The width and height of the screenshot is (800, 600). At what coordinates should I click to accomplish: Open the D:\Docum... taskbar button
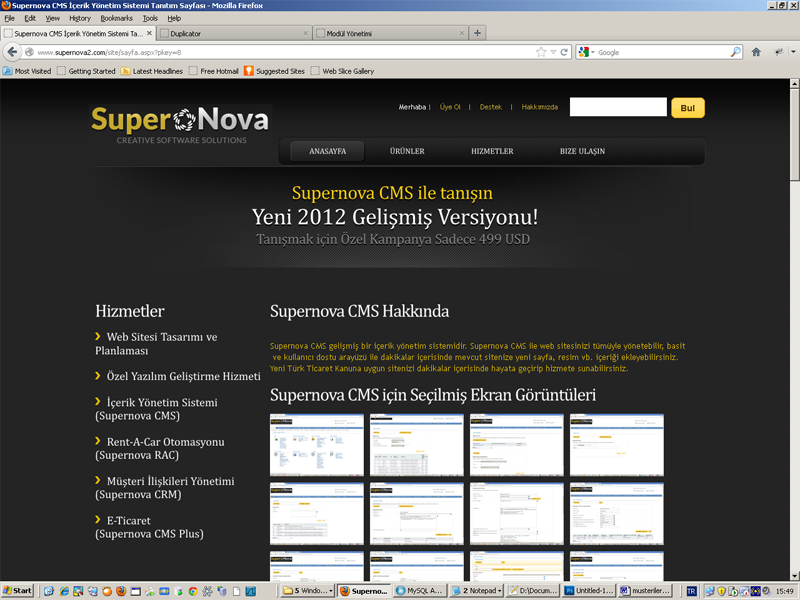pyautogui.click(x=533, y=591)
